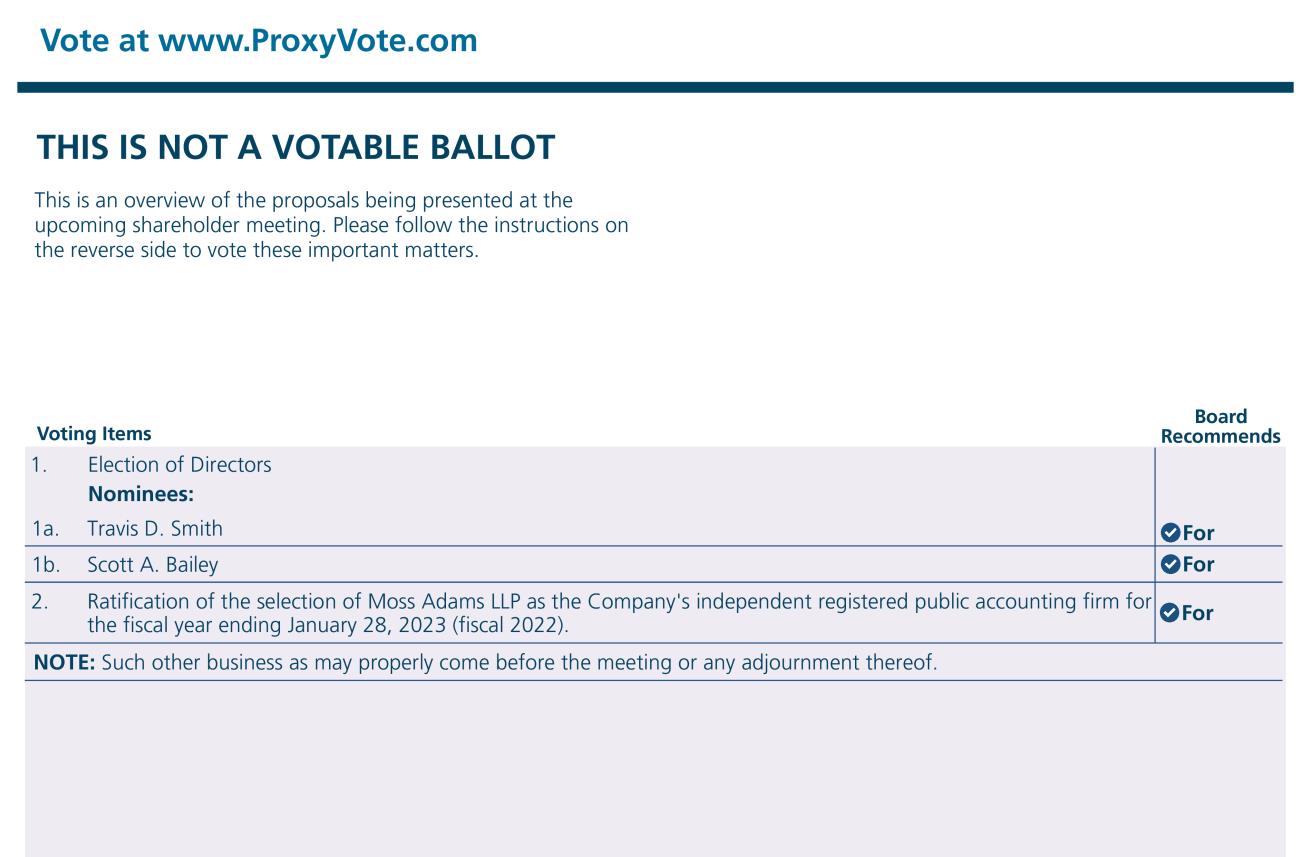1310x857 pixels.
Task: Select the Election of Directors item
Action: 179,465
